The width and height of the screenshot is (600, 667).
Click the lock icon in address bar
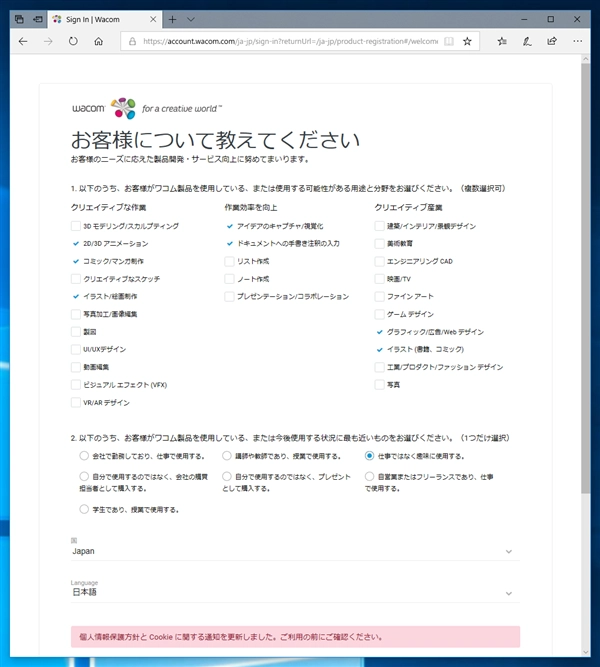[x=132, y=41]
